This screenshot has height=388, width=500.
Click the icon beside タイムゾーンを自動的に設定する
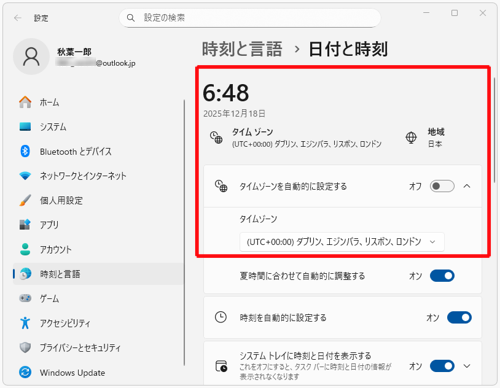tap(221, 186)
